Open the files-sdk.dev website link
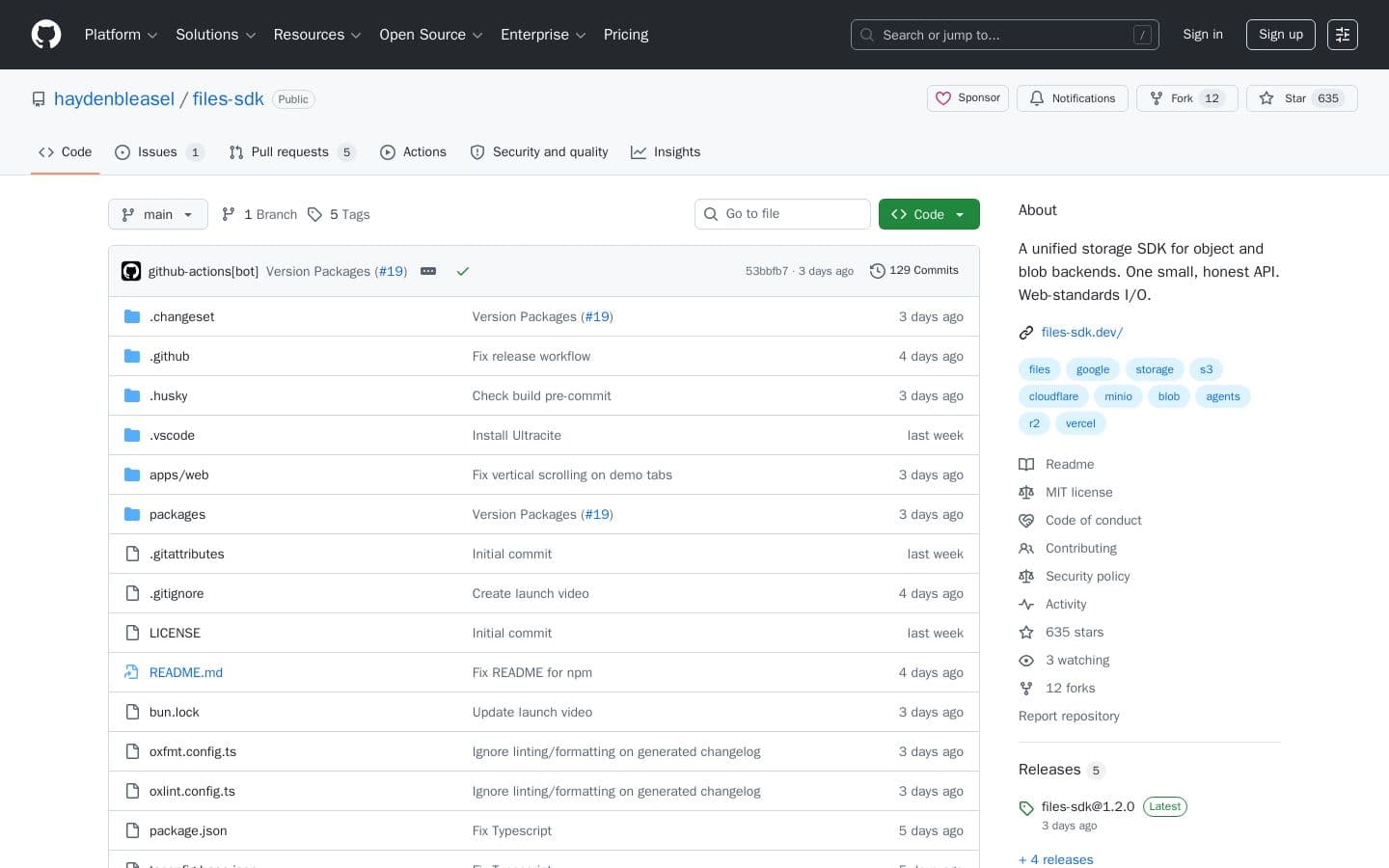1389x868 pixels. tap(1082, 333)
